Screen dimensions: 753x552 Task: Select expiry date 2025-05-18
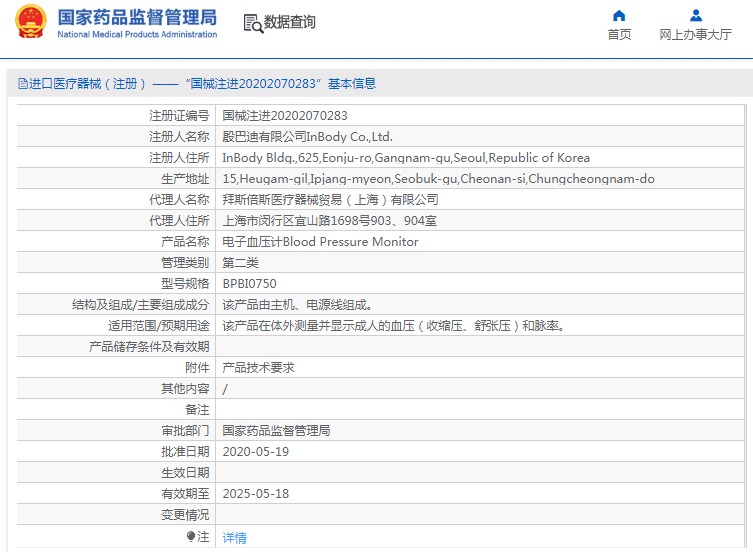255,494
